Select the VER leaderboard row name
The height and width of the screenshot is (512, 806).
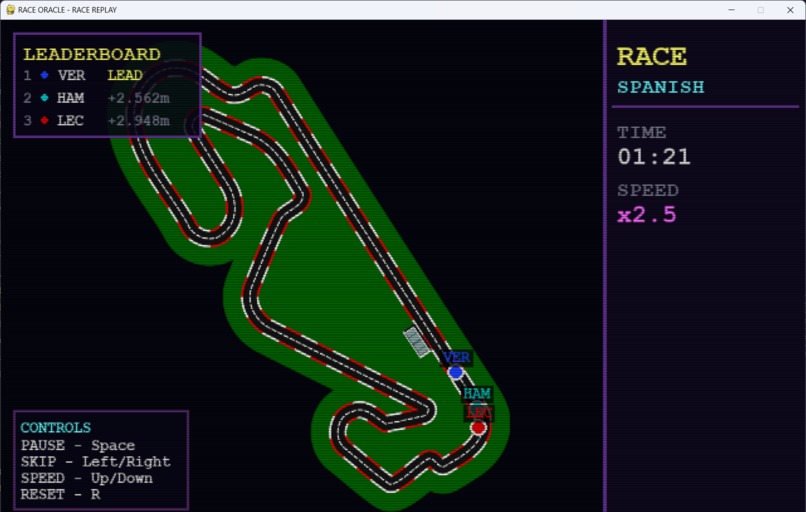(x=71, y=76)
